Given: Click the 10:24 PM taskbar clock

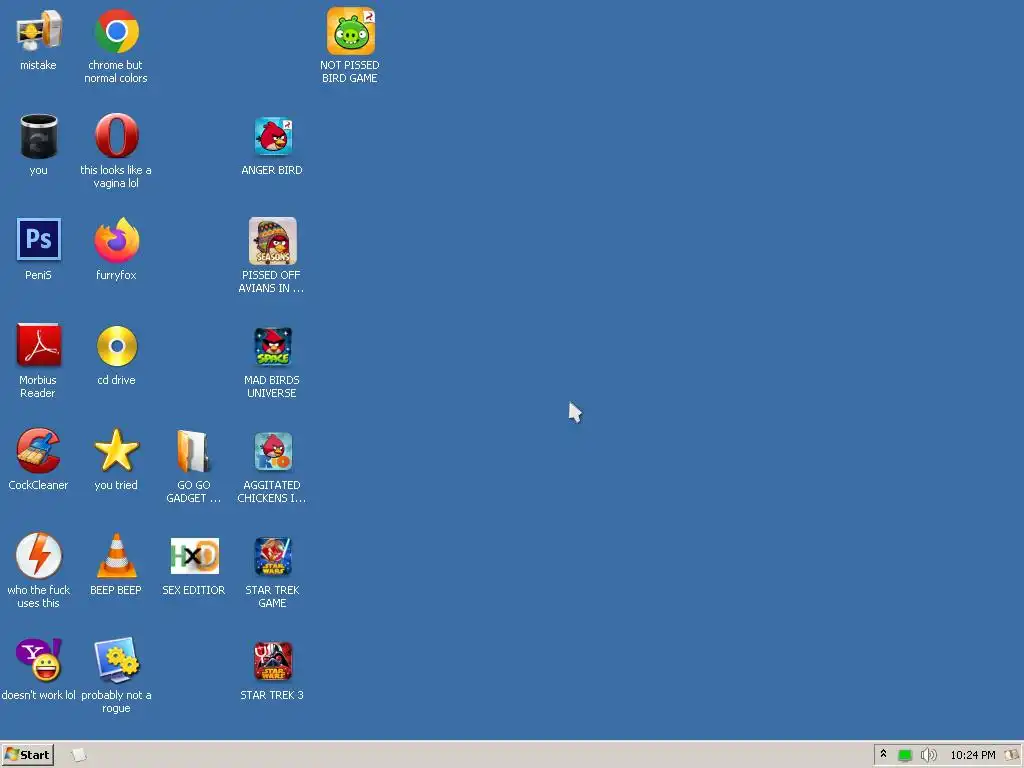Looking at the screenshot, I should click(973, 756).
